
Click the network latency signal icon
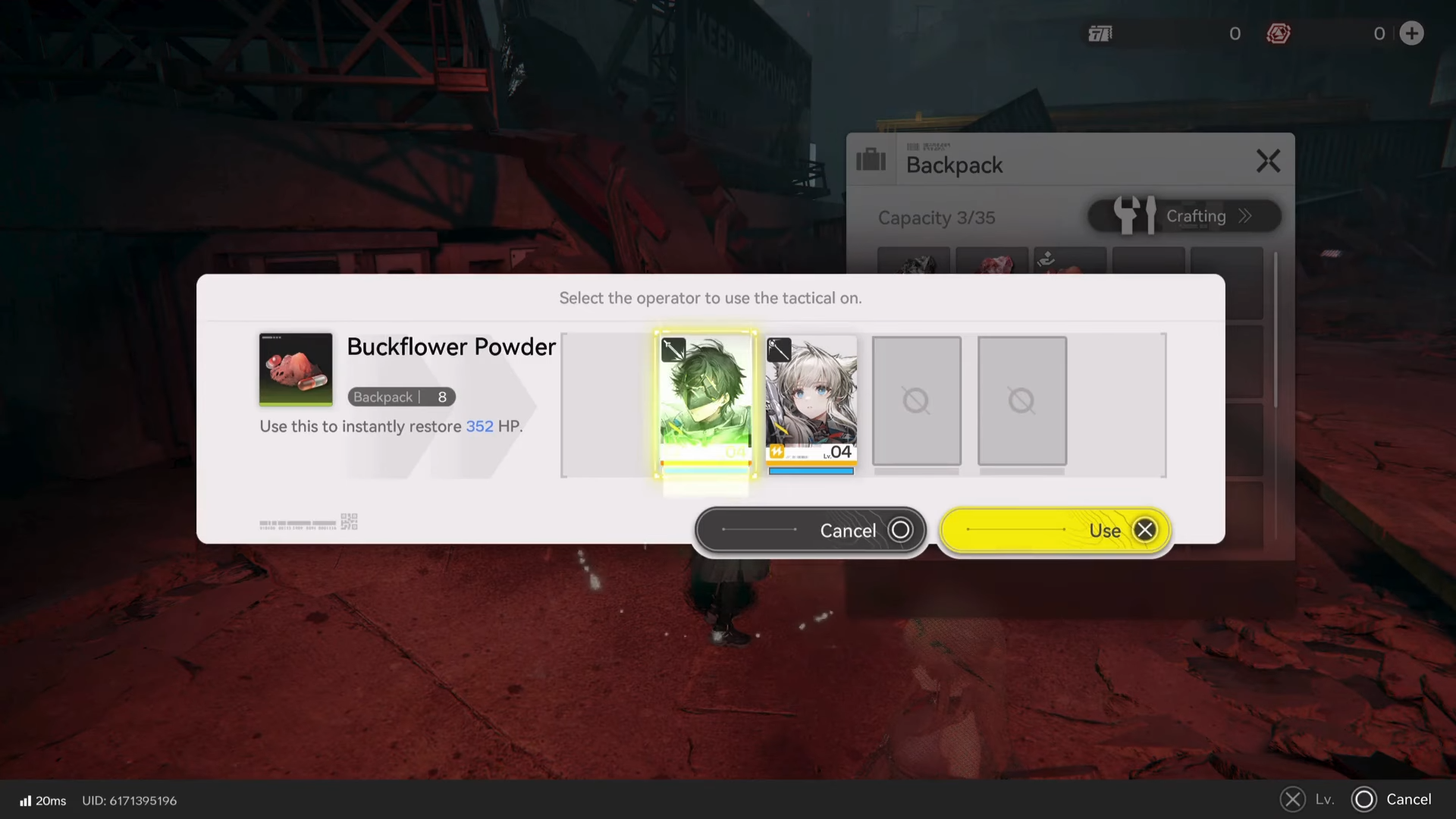tap(26, 801)
